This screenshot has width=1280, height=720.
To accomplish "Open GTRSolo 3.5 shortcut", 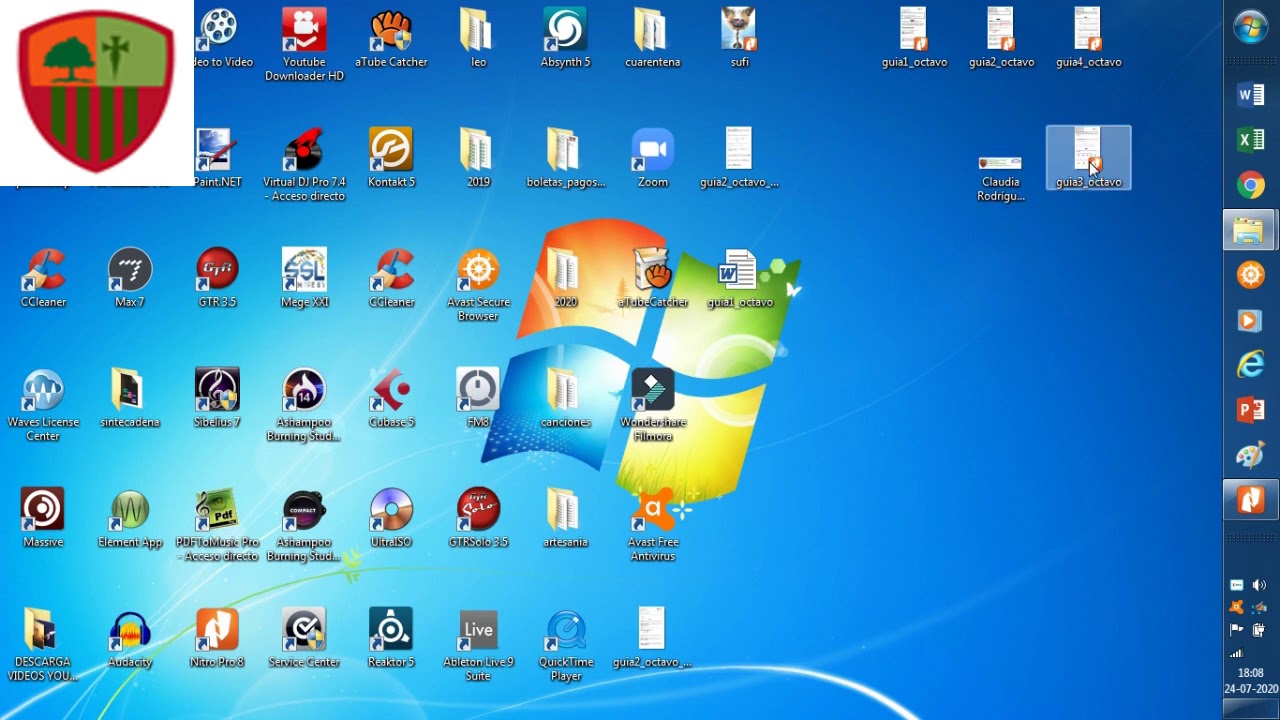I will [x=478, y=517].
